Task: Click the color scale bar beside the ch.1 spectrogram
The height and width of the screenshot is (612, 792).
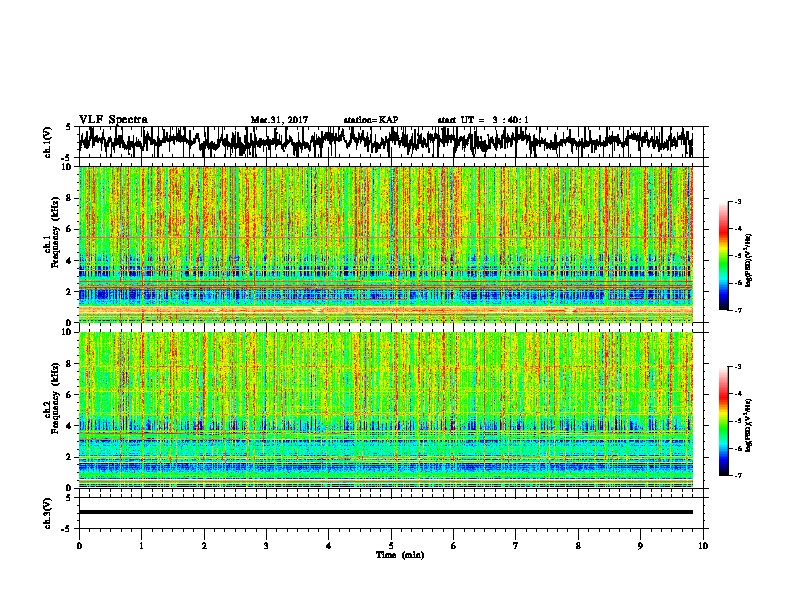Action: [x=723, y=256]
